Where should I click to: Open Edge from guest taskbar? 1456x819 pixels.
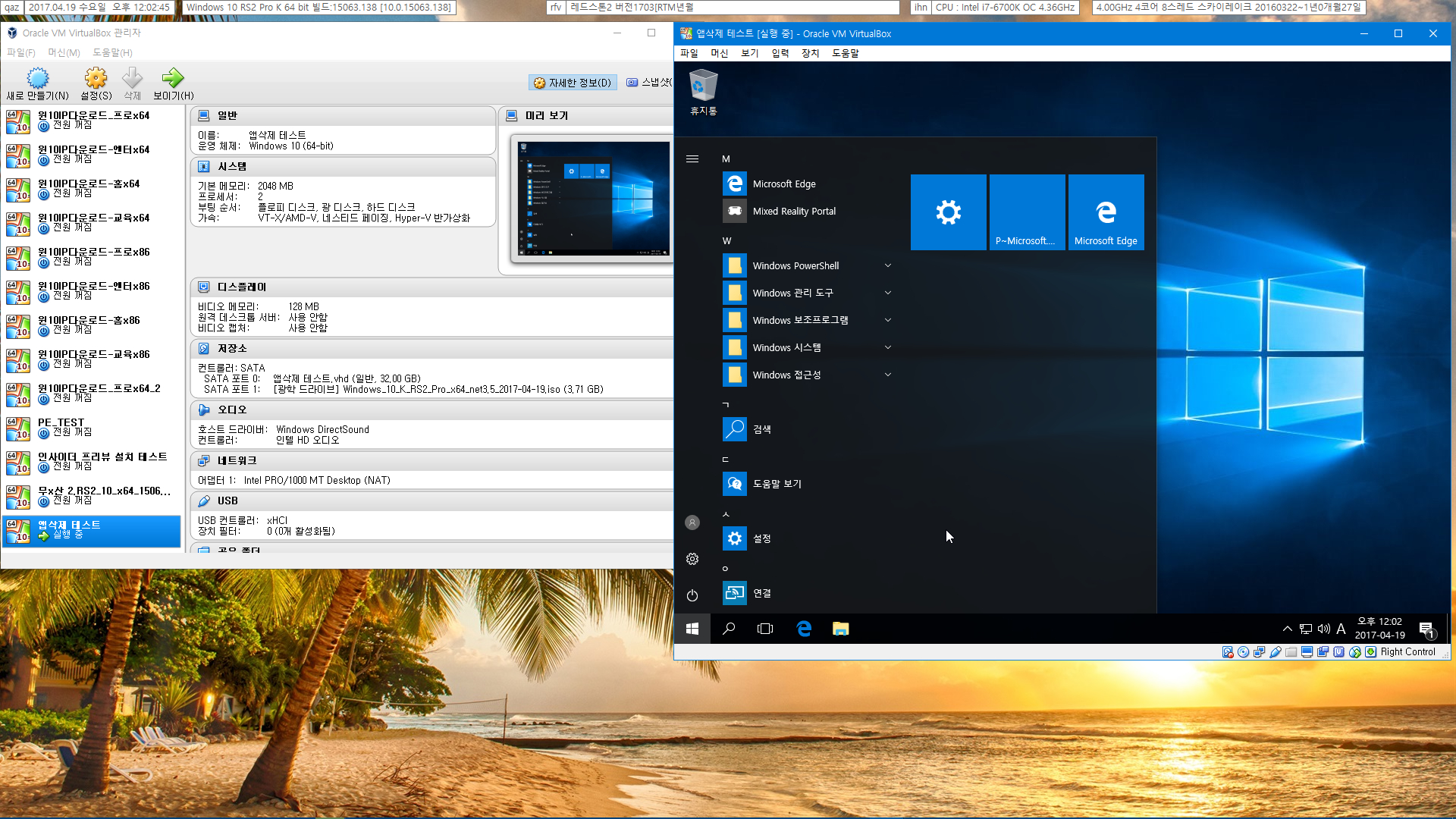(x=804, y=629)
